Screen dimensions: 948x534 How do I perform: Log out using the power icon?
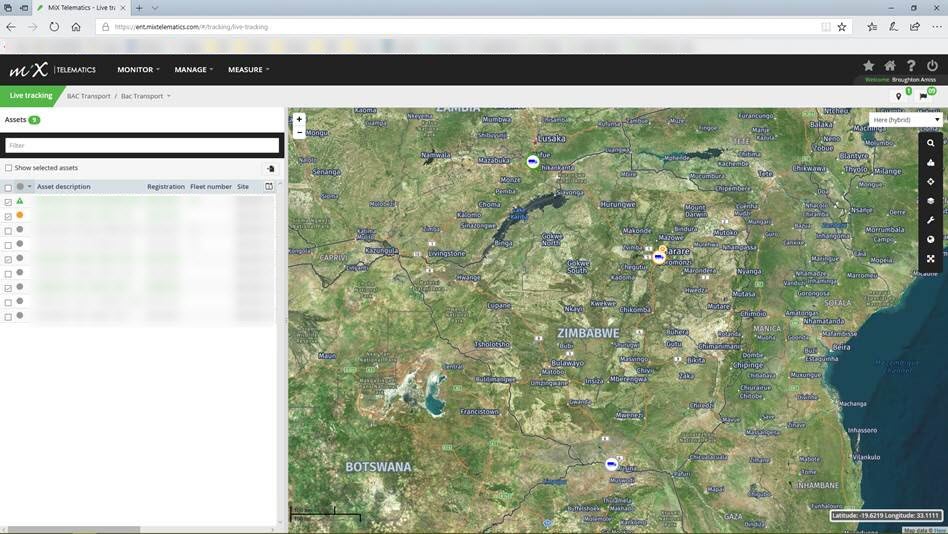tap(932, 65)
